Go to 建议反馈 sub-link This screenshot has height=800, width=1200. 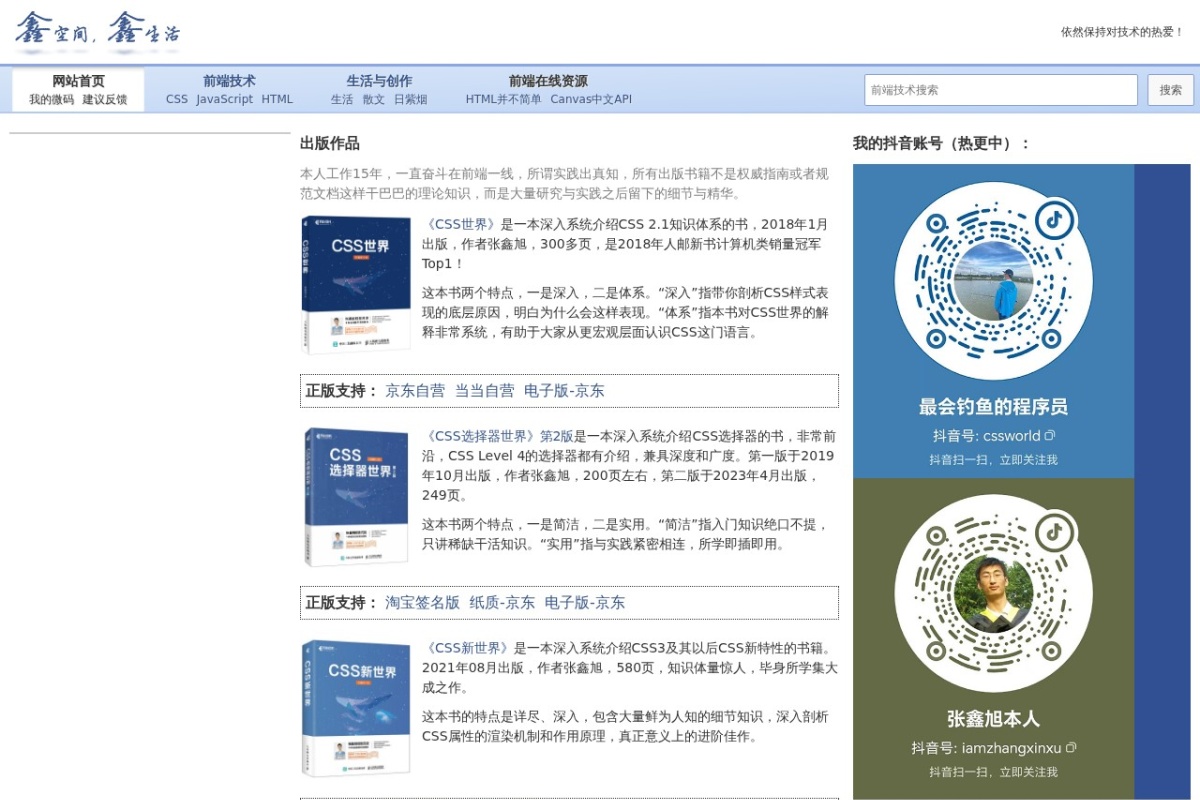pyautogui.click(x=105, y=100)
